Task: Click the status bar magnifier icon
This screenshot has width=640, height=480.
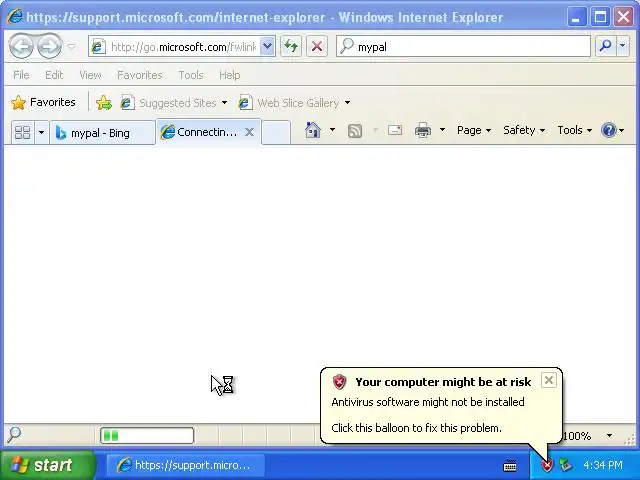Action: coord(14,434)
